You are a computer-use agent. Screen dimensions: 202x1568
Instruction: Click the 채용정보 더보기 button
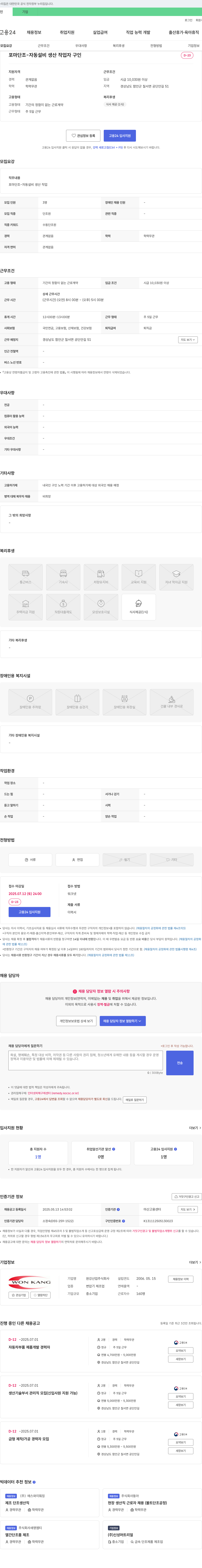(181, 1279)
